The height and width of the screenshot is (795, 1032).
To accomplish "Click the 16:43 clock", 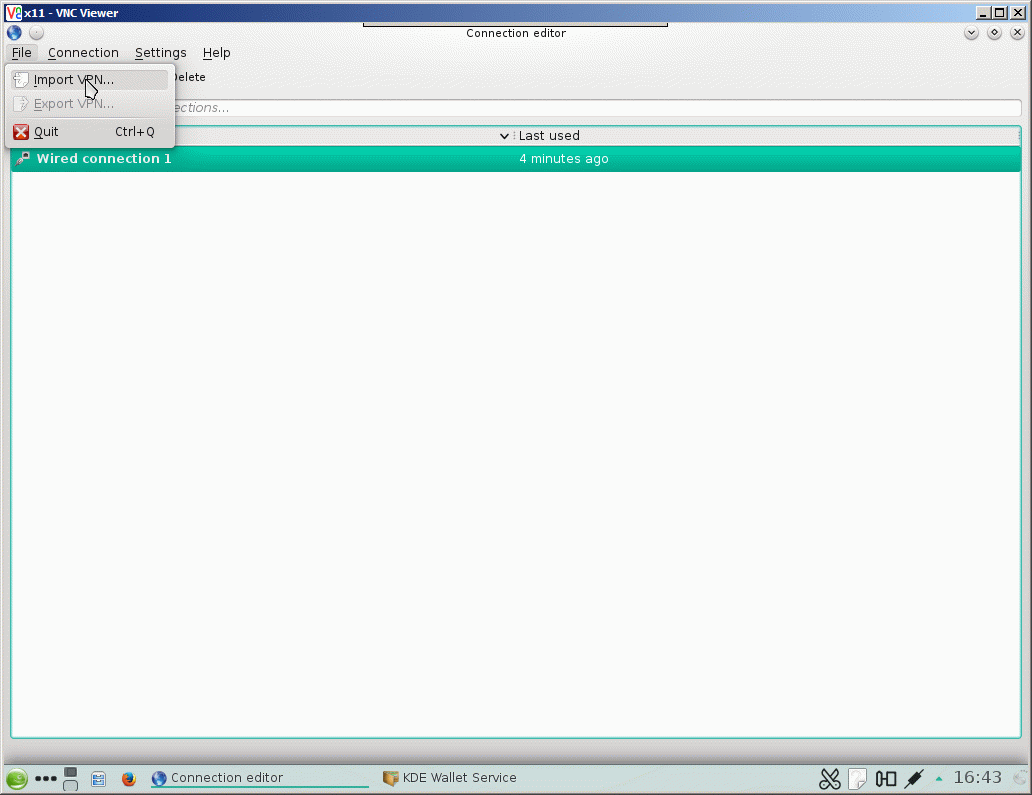I will (x=977, y=778).
